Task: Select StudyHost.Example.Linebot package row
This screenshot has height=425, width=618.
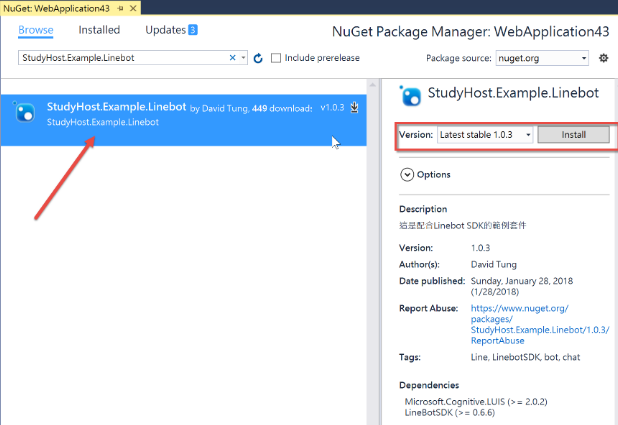Action: click(184, 120)
